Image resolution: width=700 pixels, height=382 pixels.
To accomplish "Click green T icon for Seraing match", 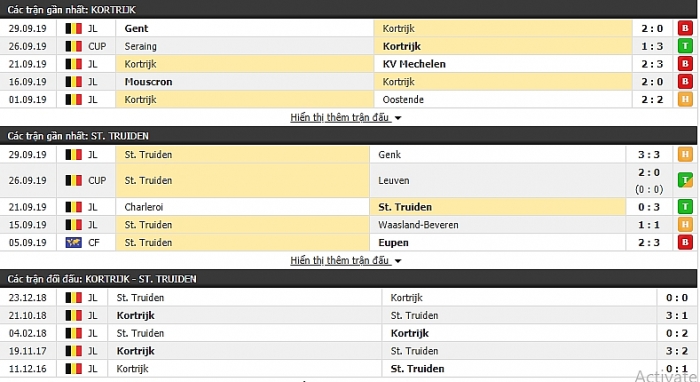I will coord(685,46).
